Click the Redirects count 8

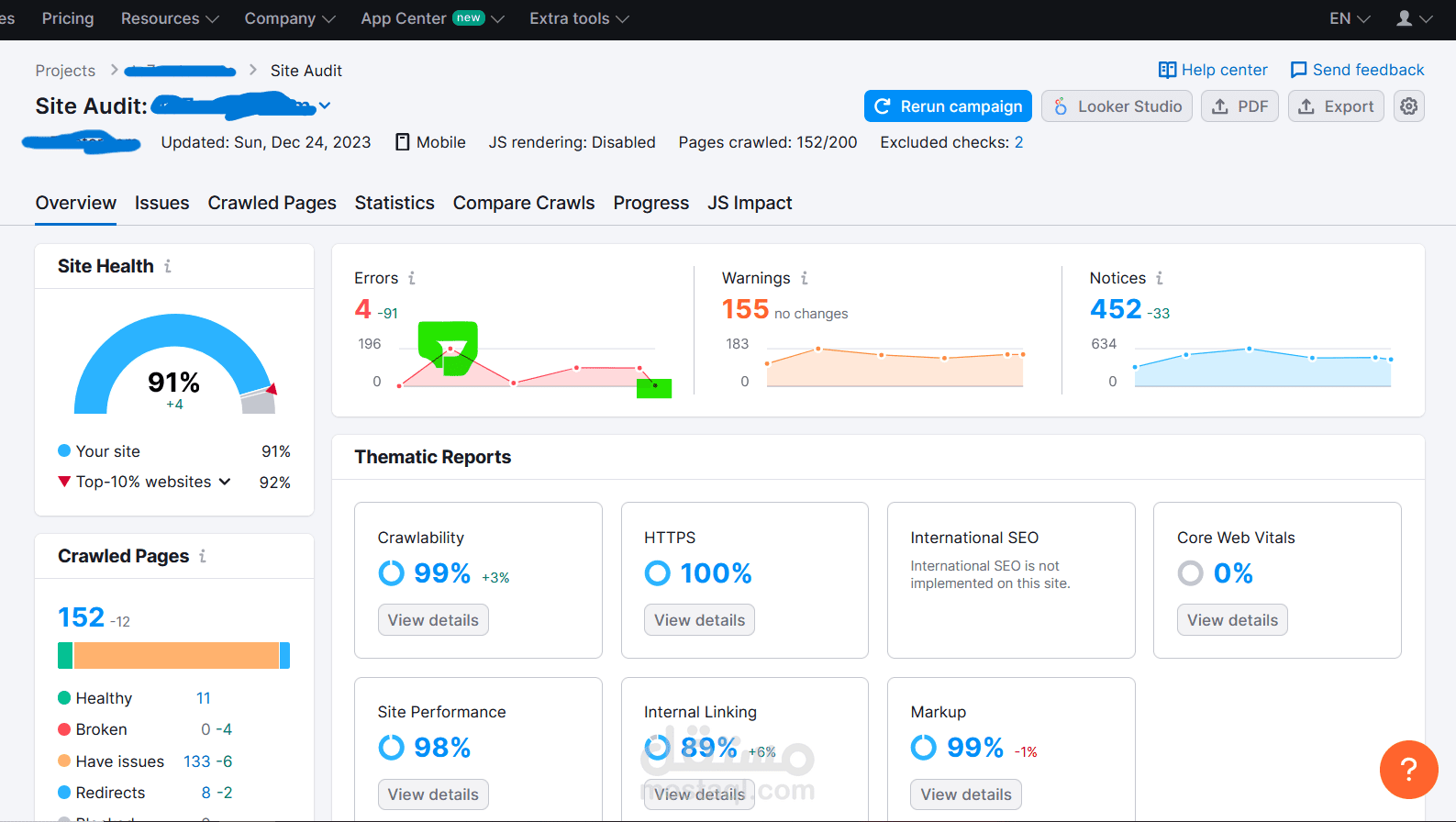[206, 793]
